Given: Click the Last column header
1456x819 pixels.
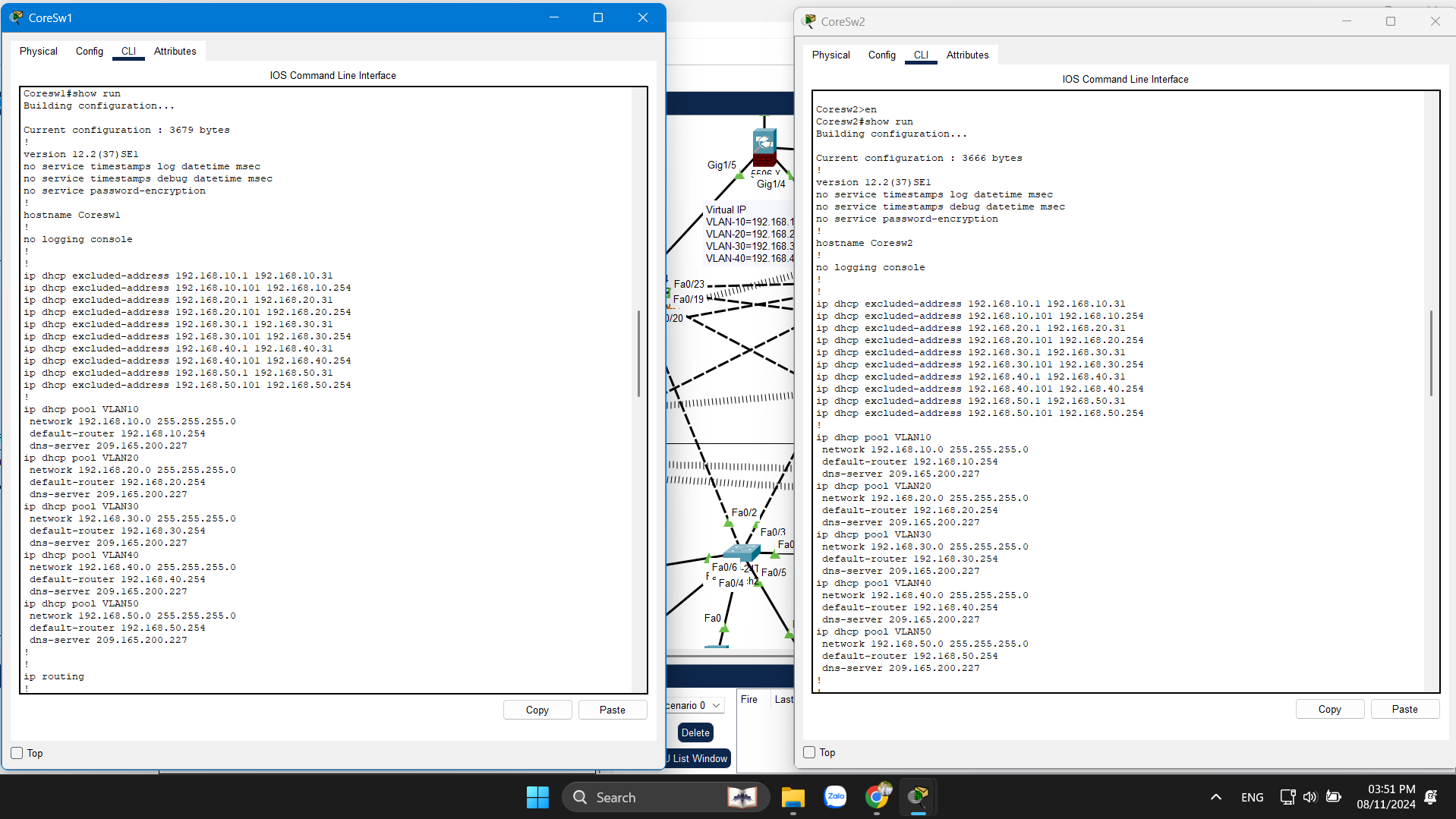Looking at the screenshot, I should pos(783,699).
